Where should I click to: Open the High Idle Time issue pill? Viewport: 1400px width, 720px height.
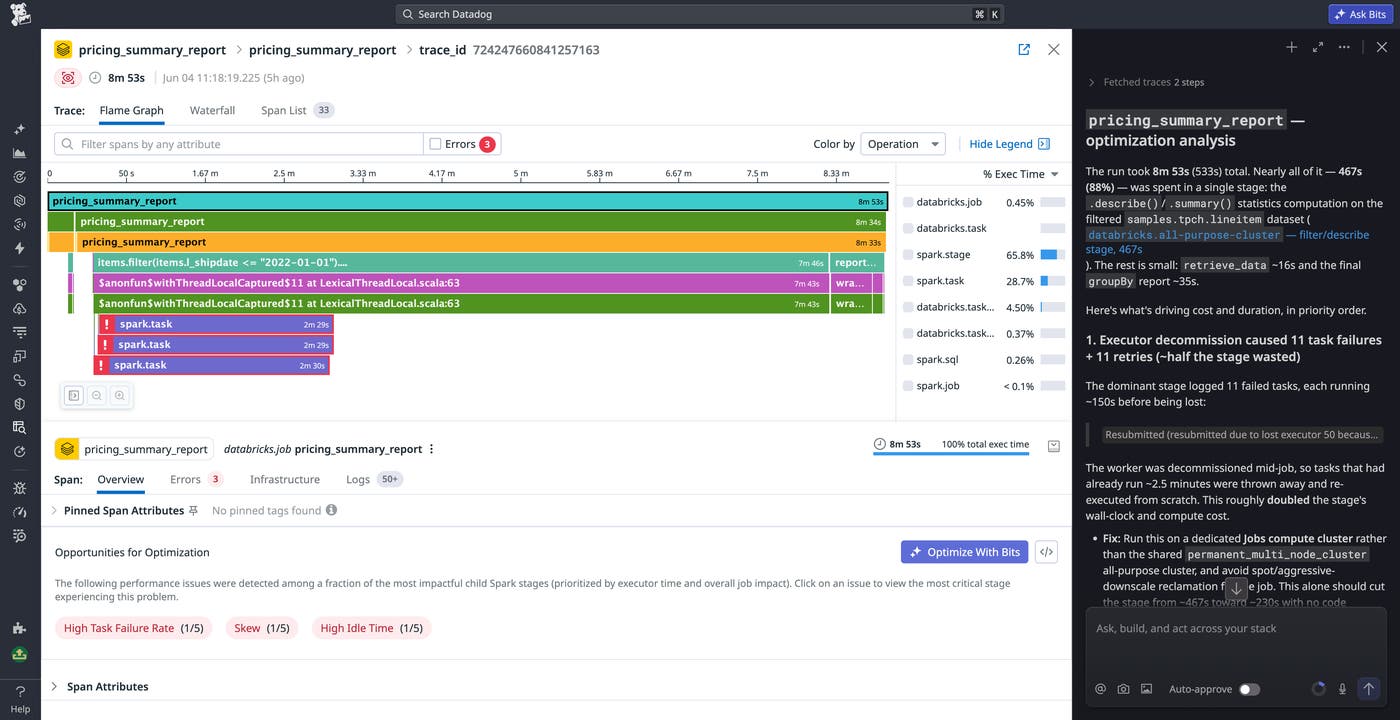(371, 628)
